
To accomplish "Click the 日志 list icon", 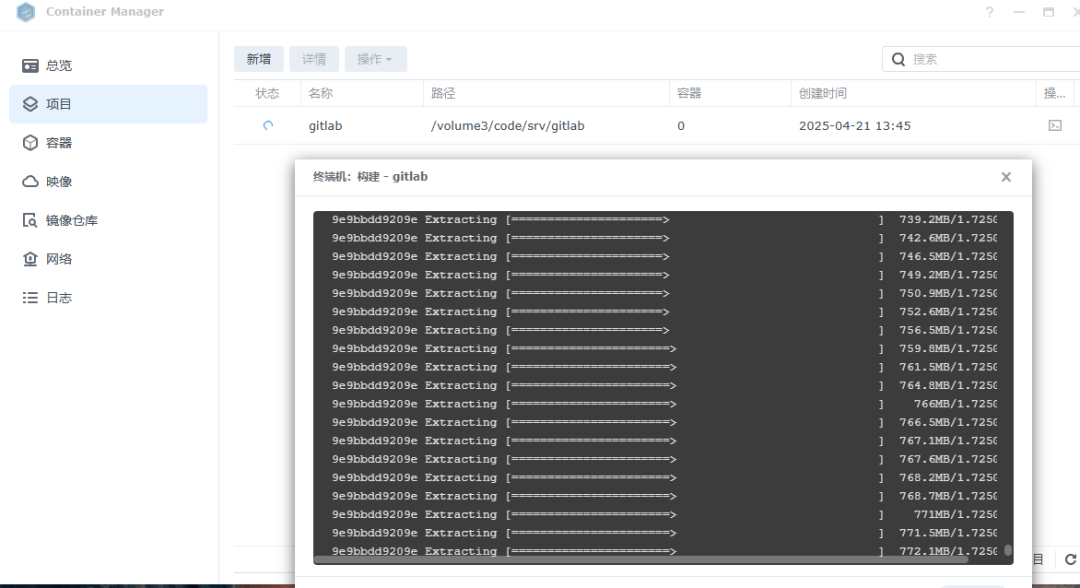I will (30, 297).
